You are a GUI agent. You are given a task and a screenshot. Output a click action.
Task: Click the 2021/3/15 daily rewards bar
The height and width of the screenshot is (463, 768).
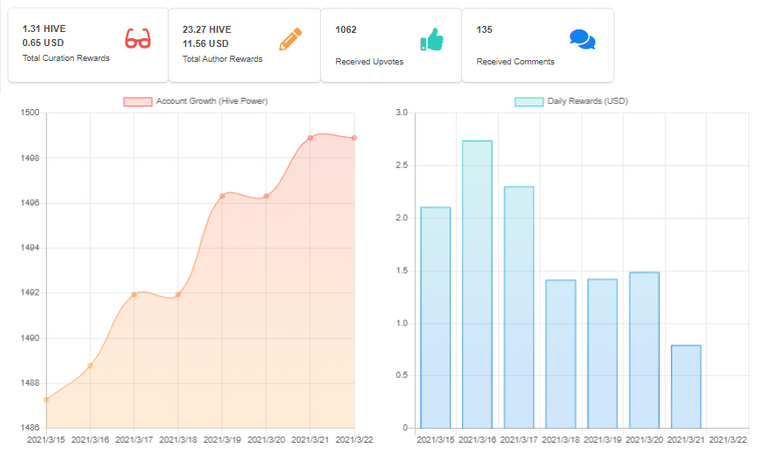click(435, 317)
